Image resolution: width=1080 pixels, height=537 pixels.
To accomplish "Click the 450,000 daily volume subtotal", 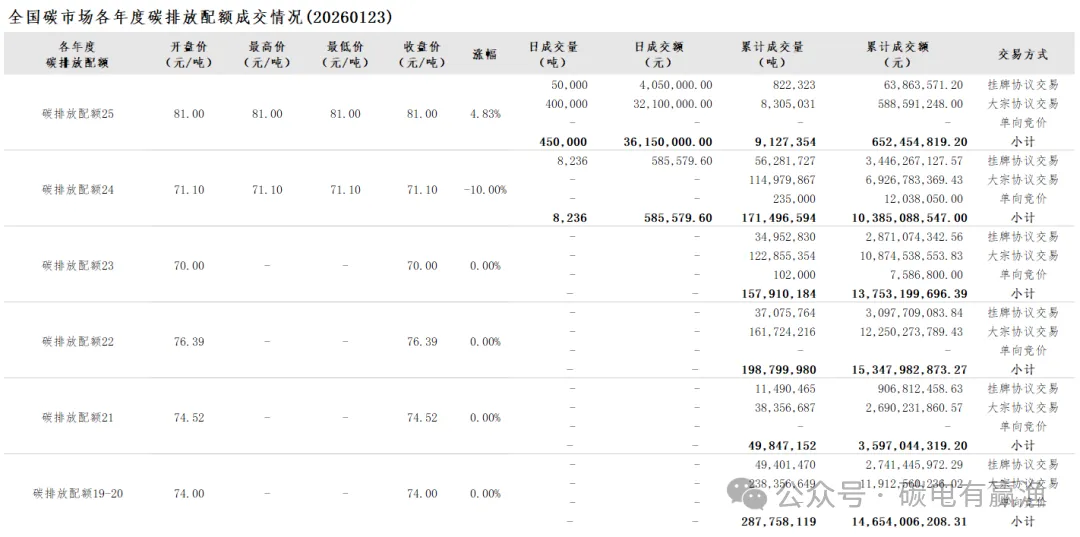I will pyautogui.click(x=564, y=142).
